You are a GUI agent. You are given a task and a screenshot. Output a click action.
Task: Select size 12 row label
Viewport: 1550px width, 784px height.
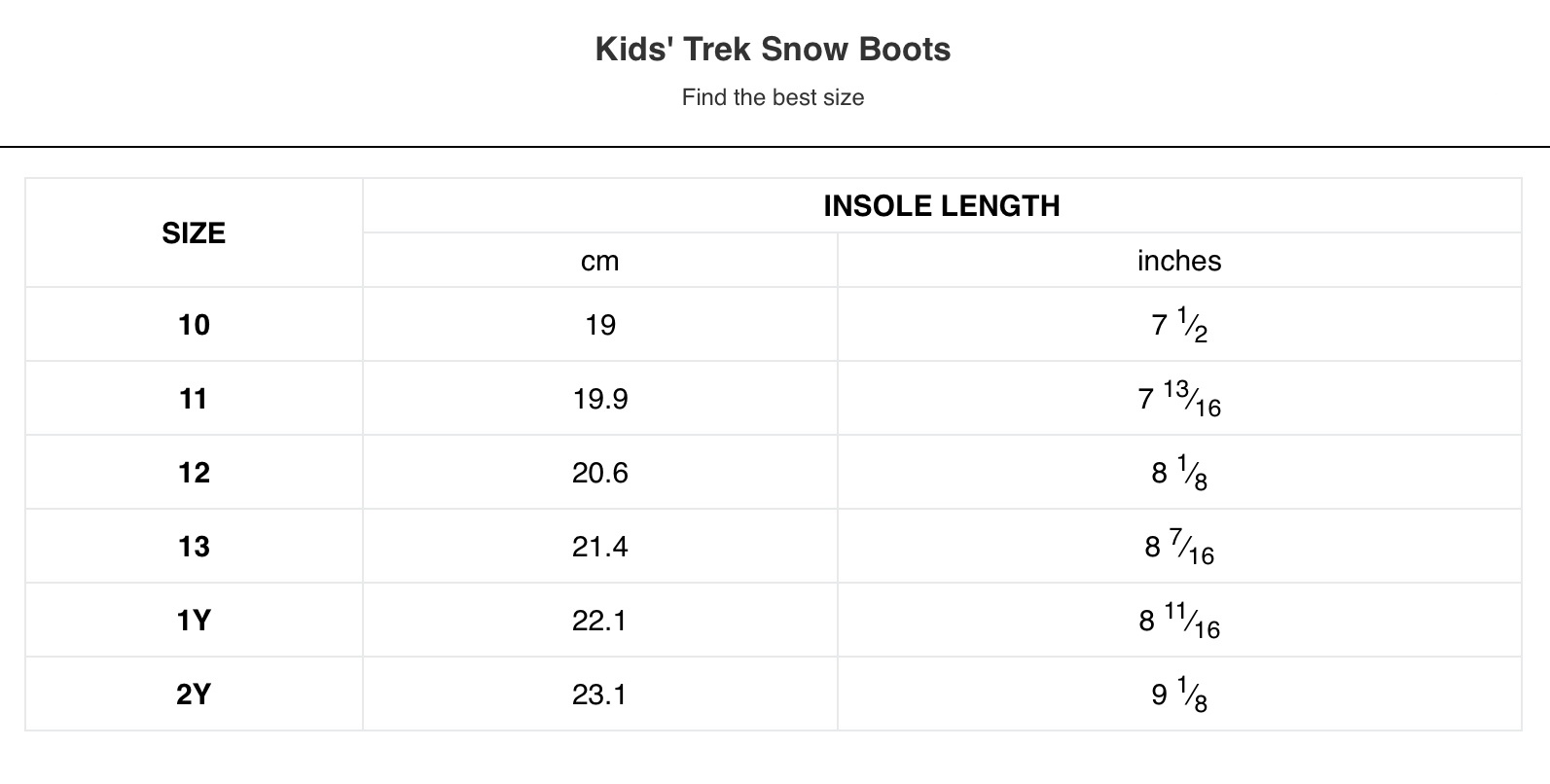[194, 473]
